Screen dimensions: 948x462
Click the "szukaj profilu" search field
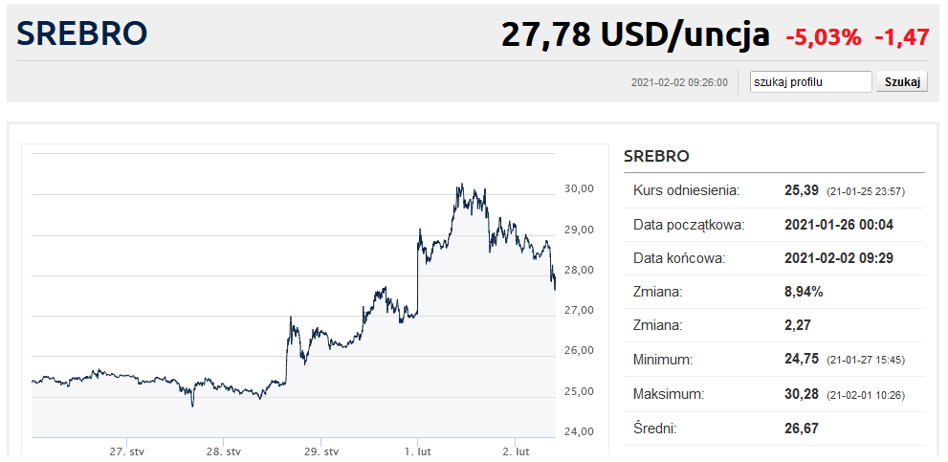tap(810, 82)
